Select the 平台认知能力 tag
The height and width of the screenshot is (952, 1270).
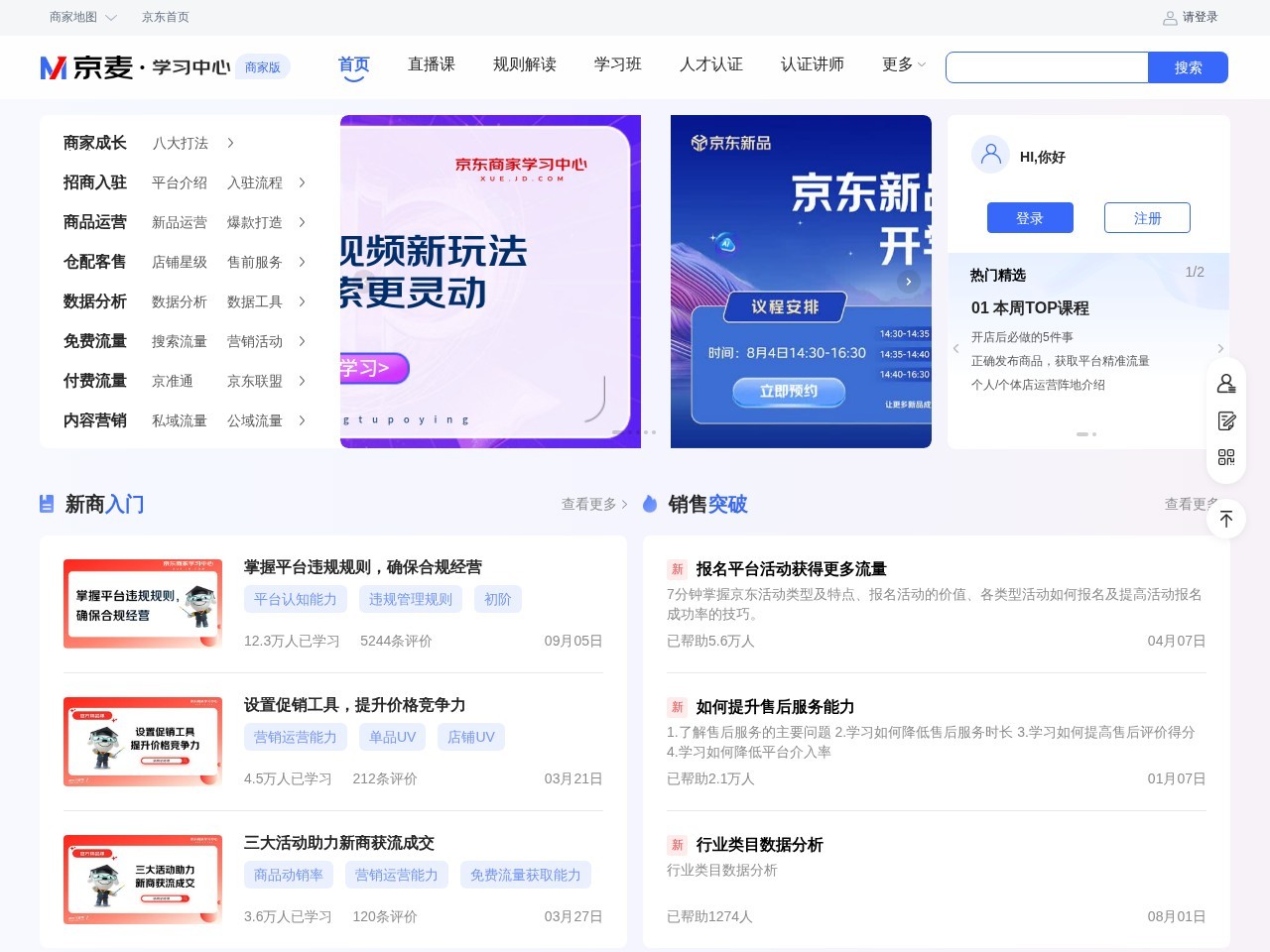(x=295, y=599)
